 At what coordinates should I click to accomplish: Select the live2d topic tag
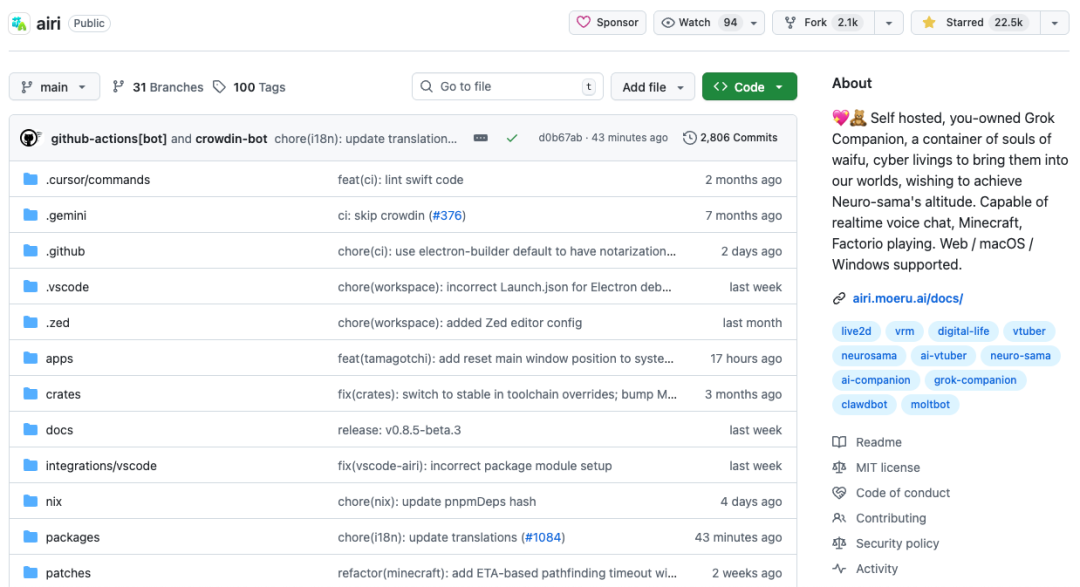856,331
